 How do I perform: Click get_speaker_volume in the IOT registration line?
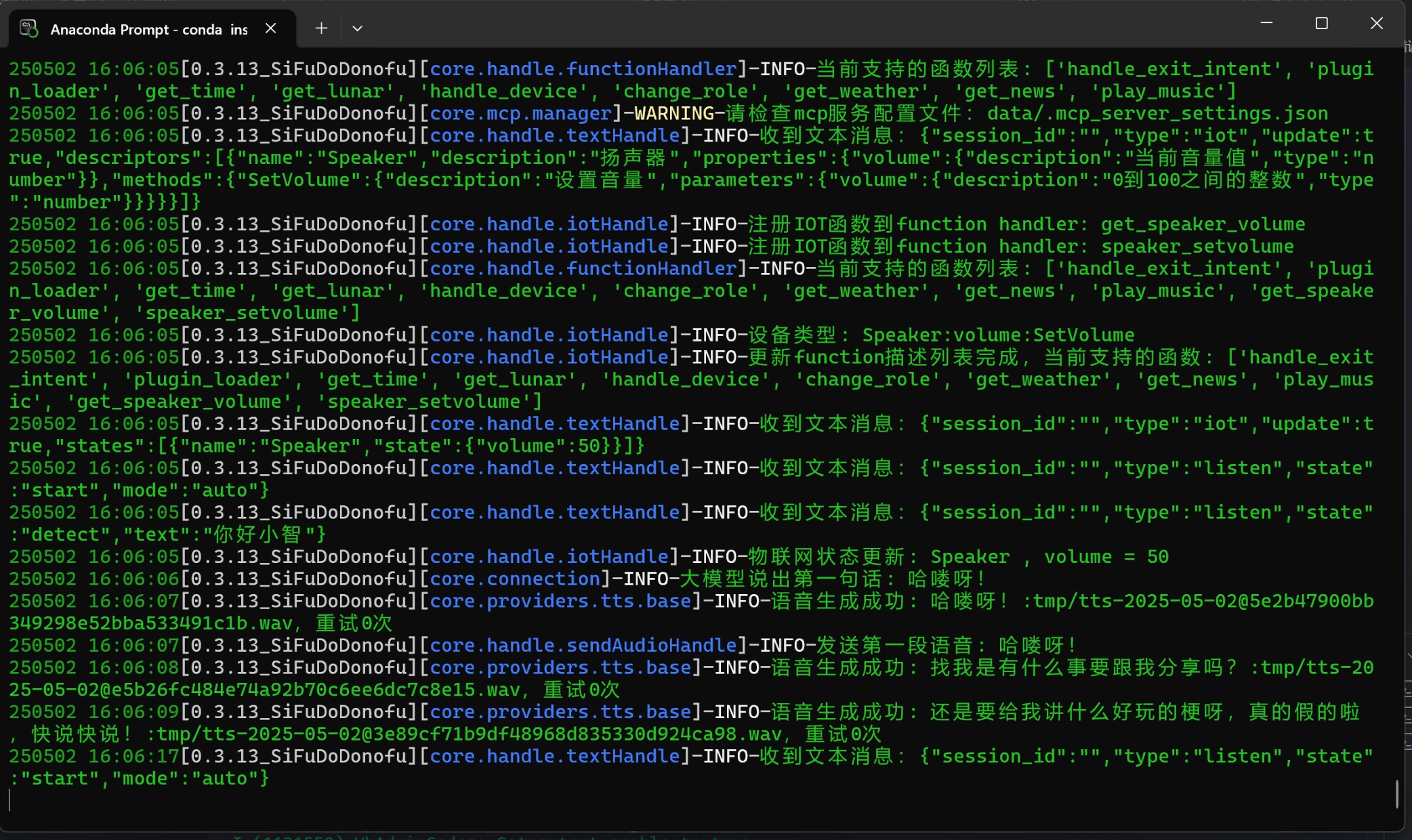tap(1203, 224)
